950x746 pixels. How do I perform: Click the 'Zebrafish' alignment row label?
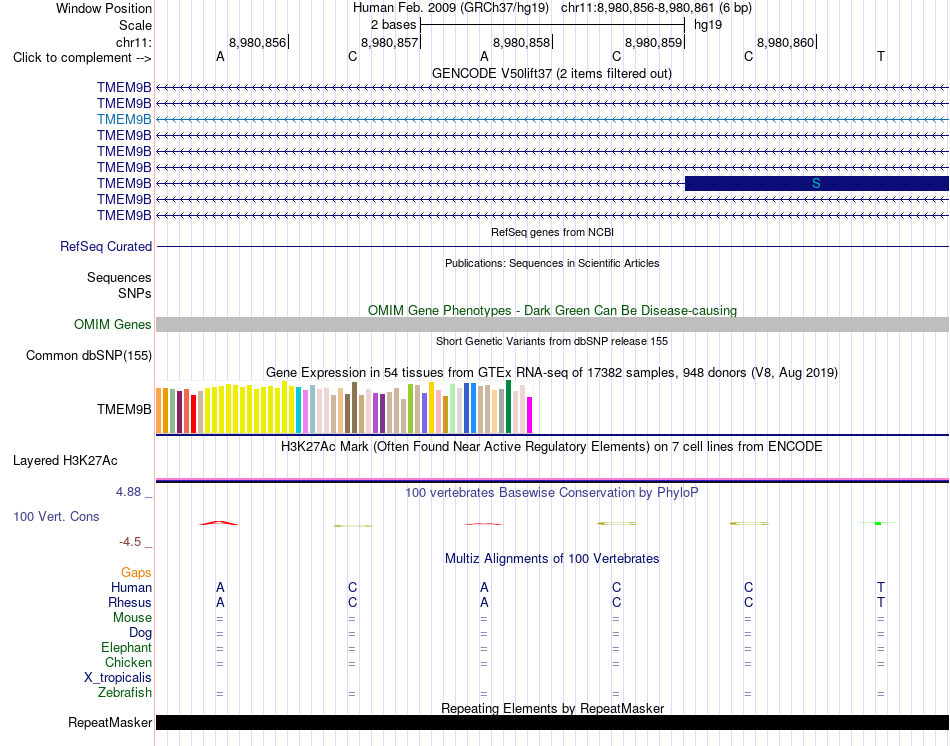pyautogui.click(x=125, y=693)
